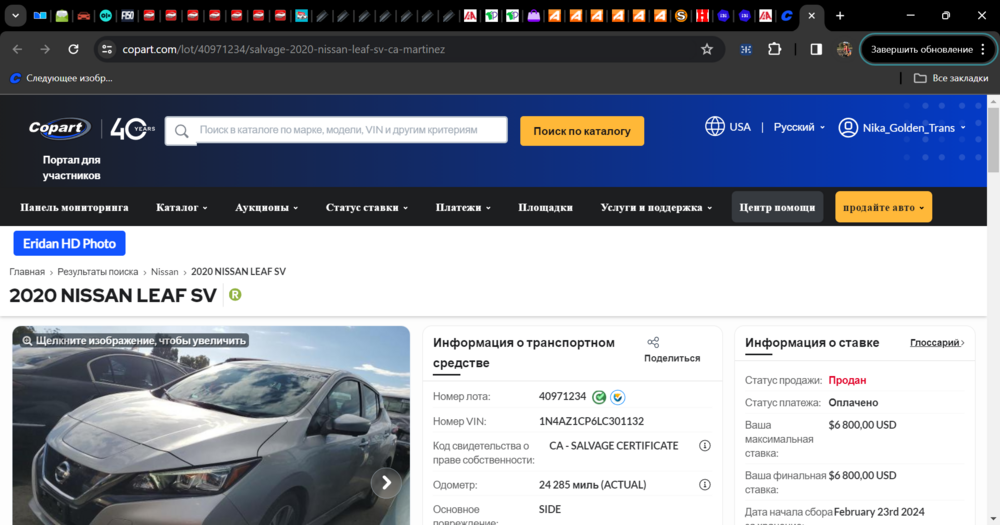Open a new browser tab

tap(840, 16)
